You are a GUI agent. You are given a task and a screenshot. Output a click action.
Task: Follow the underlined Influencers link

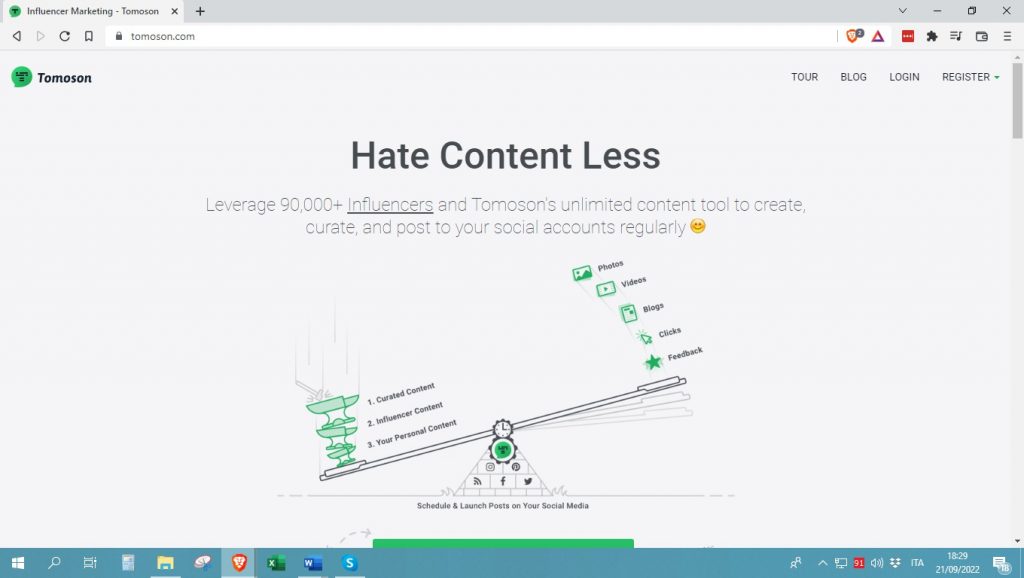390,205
